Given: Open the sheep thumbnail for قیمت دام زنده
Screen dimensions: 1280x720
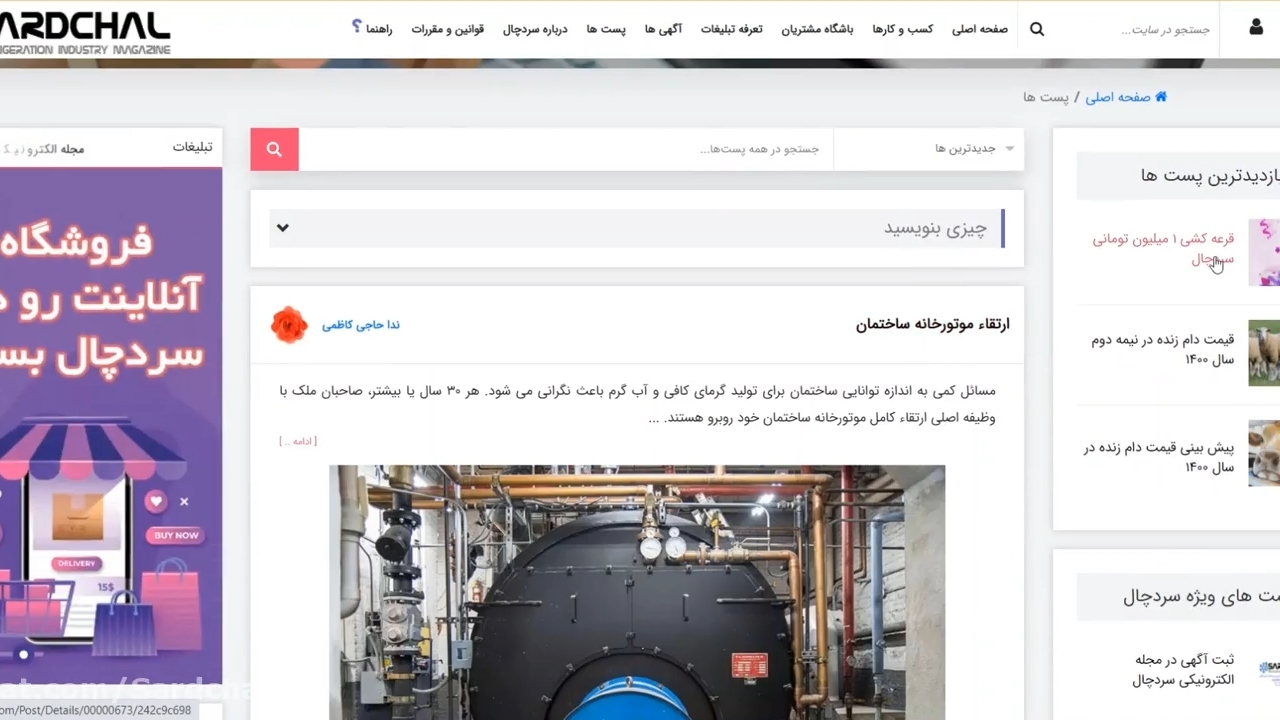Looking at the screenshot, I should click(1264, 352).
